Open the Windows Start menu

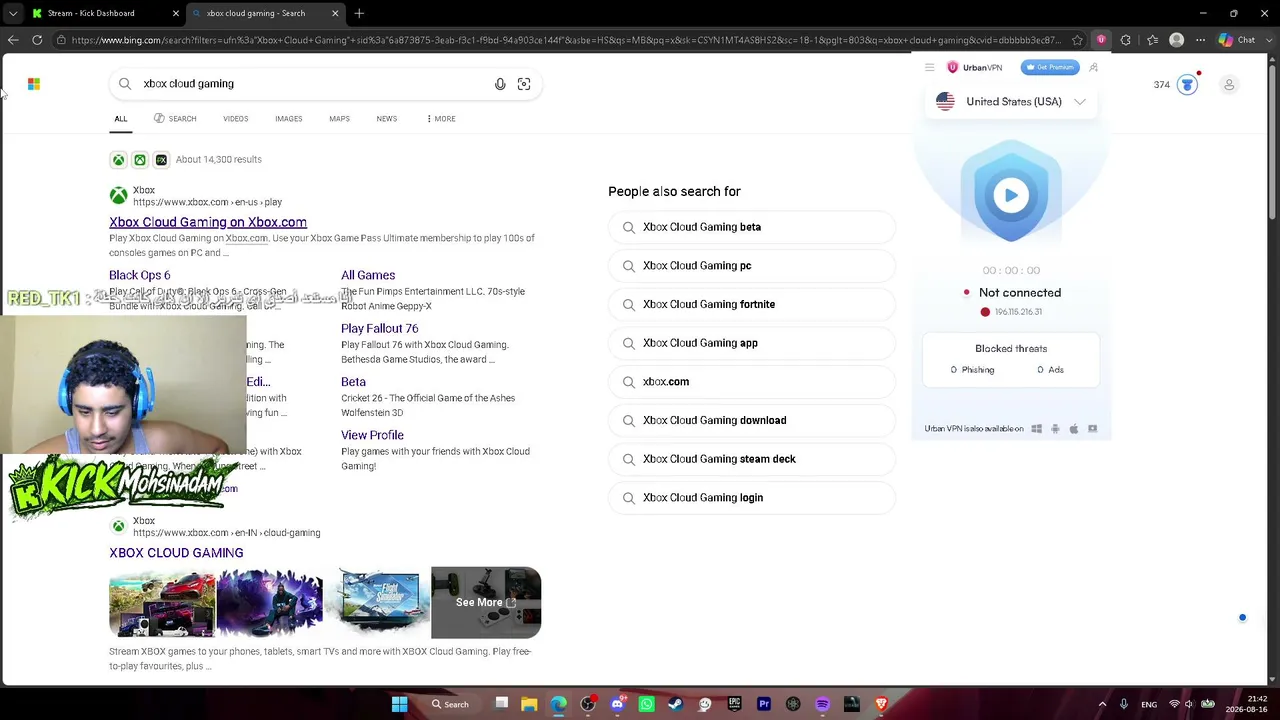399,704
